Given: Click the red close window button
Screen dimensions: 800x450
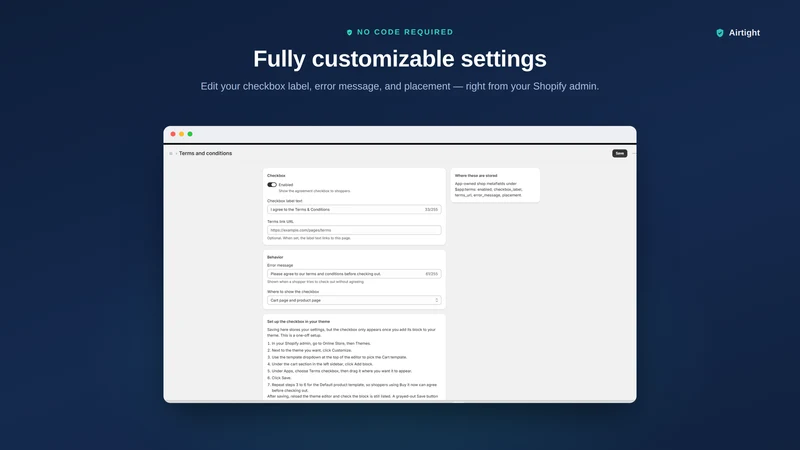Looking at the screenshot, I should (173, 134).
